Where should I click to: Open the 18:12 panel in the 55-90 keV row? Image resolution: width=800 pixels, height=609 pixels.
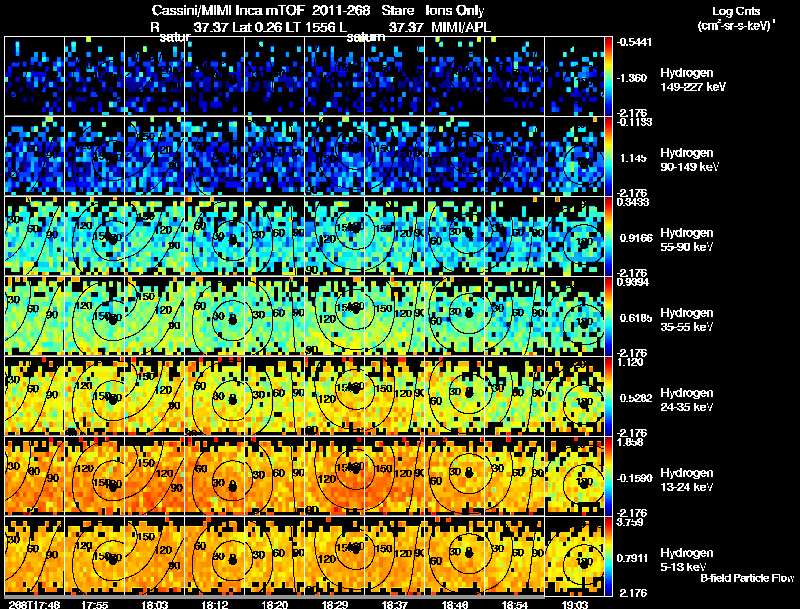[215, 236]
